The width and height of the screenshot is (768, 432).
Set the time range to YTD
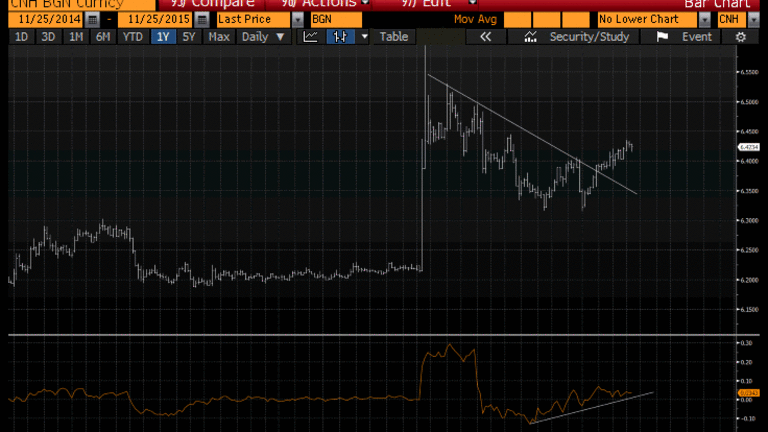131,36
